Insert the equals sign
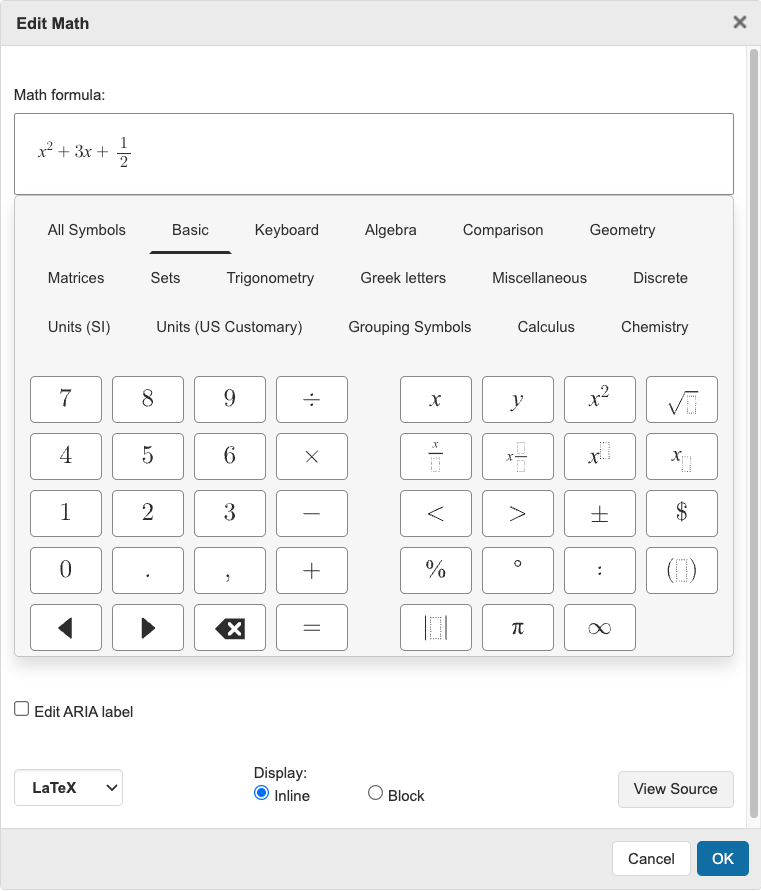This screenshot has width=761, height=891. (x=311, y=627)
